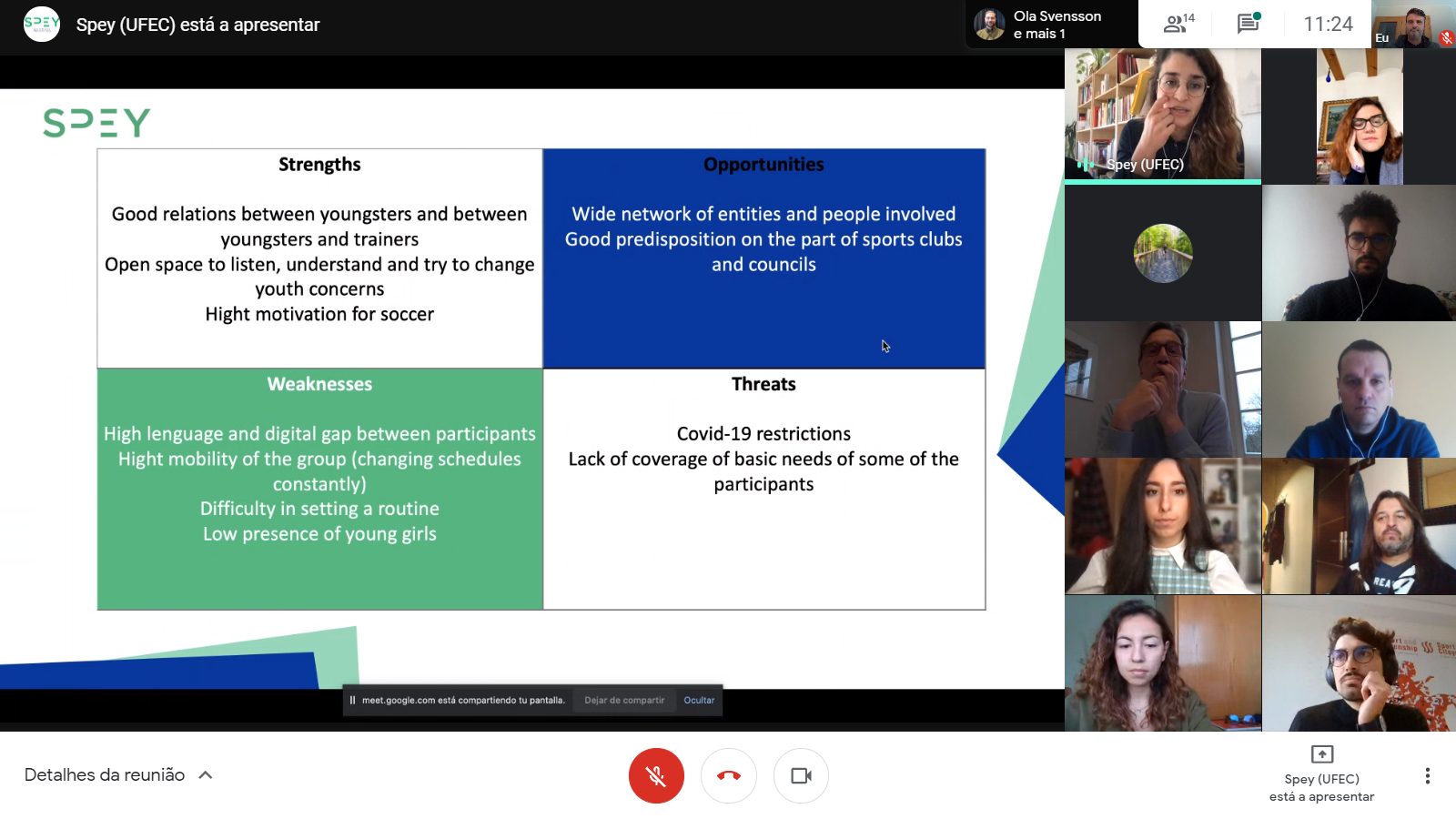Click the muted mic indicator on own thumbnail

click(x=1446, y=38)
